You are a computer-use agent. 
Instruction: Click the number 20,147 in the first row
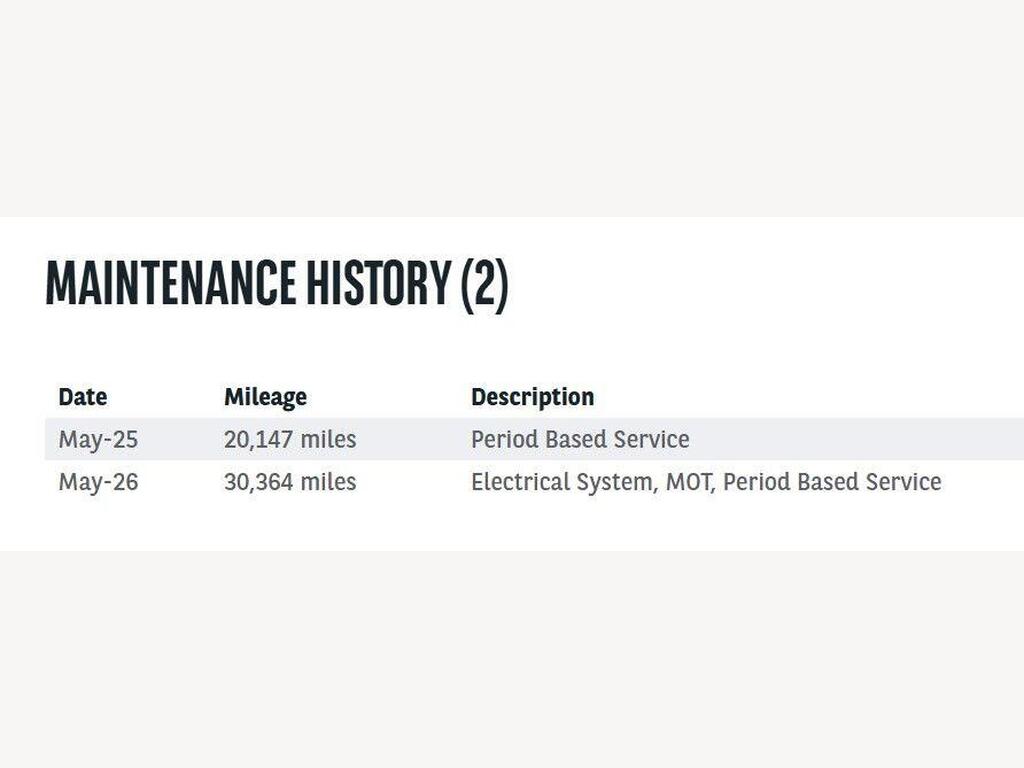[x=258, y=440]
